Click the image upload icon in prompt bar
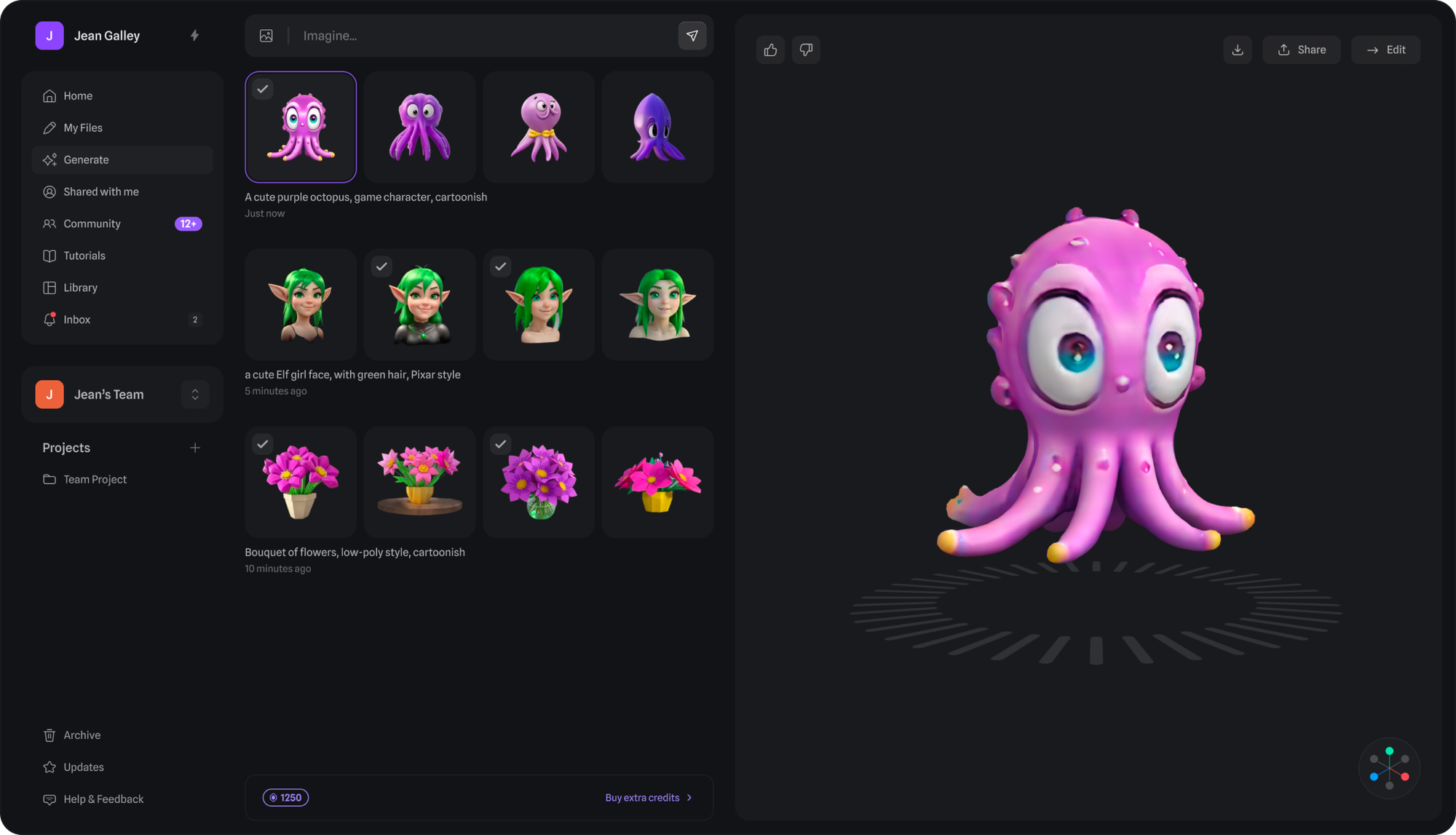Viewport: 1456px width, 835px height. [x=266, y=36]
